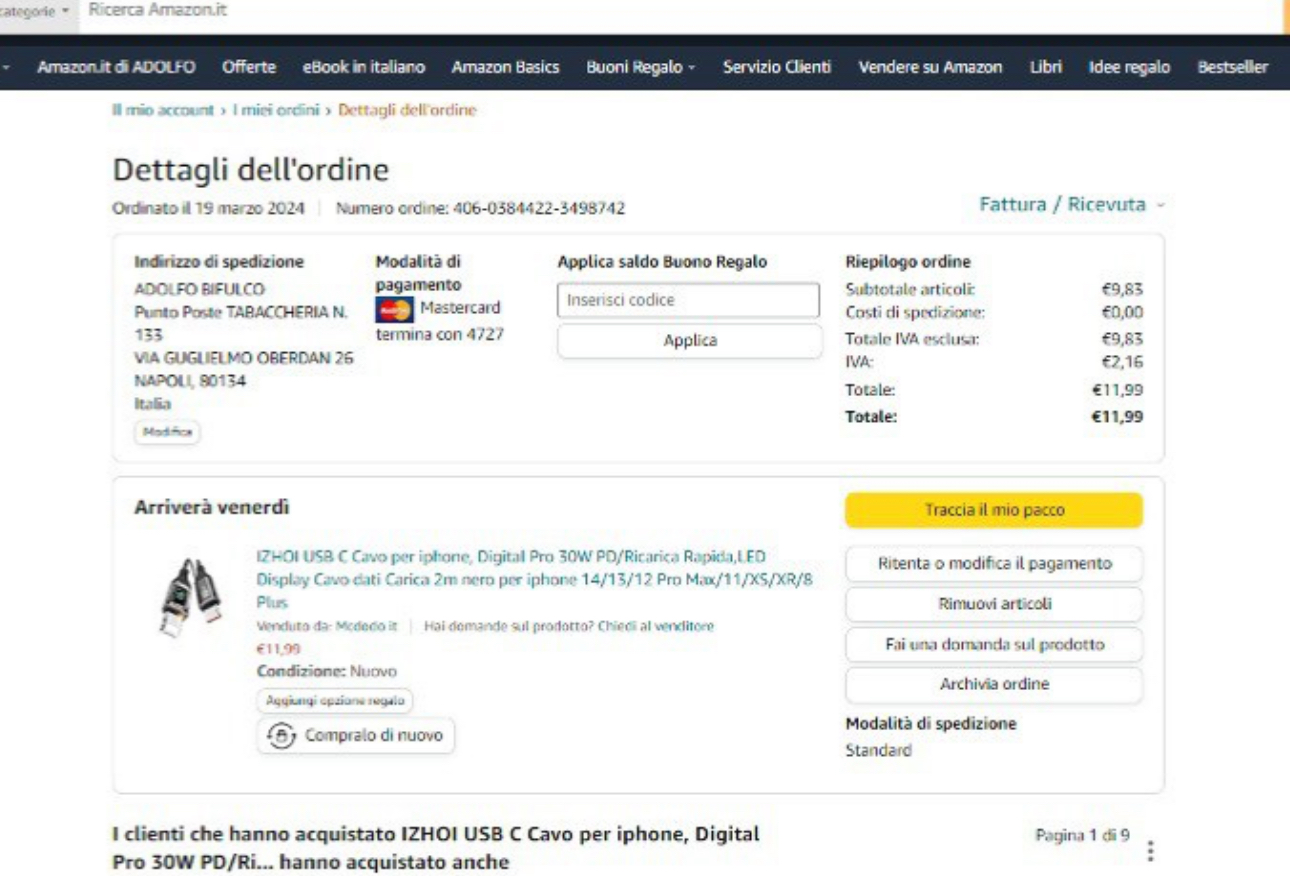Click Aggiungi opzione regalo button
The image size is (1290, 876).
335,701
